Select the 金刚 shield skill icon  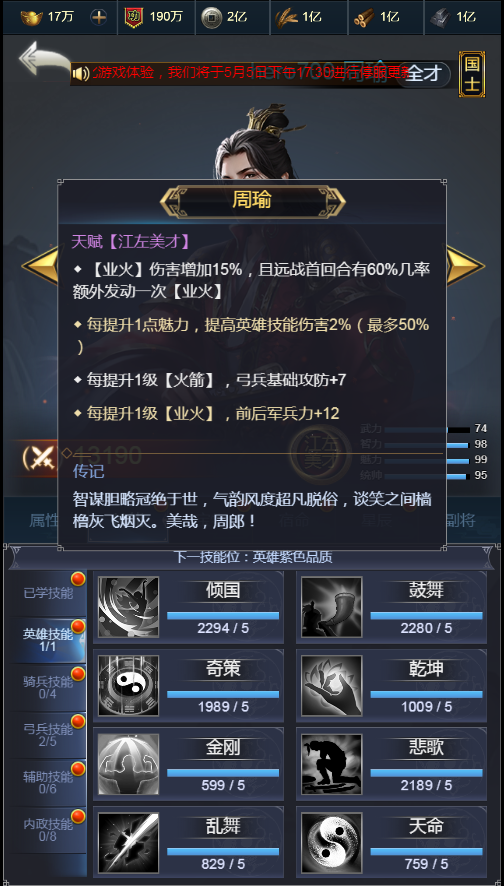(128, 765)
